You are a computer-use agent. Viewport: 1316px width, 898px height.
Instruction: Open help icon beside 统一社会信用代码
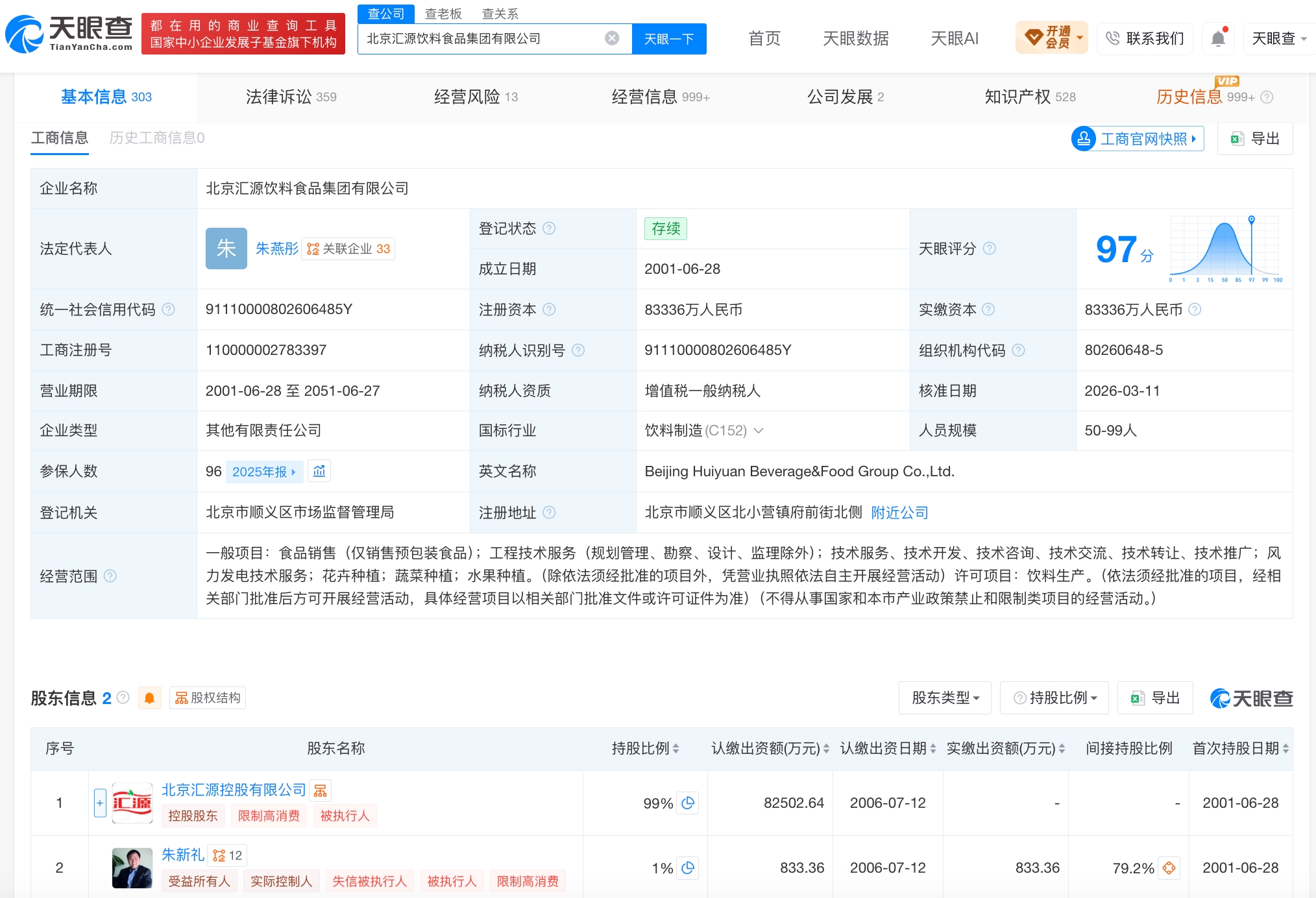(168, 309)
